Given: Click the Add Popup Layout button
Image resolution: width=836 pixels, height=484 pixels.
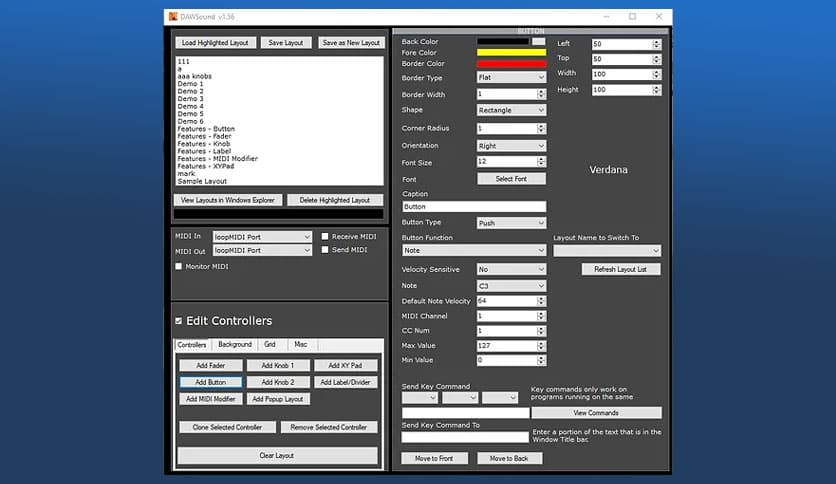Looking at the screenshot, I should [x=278, y=399].
